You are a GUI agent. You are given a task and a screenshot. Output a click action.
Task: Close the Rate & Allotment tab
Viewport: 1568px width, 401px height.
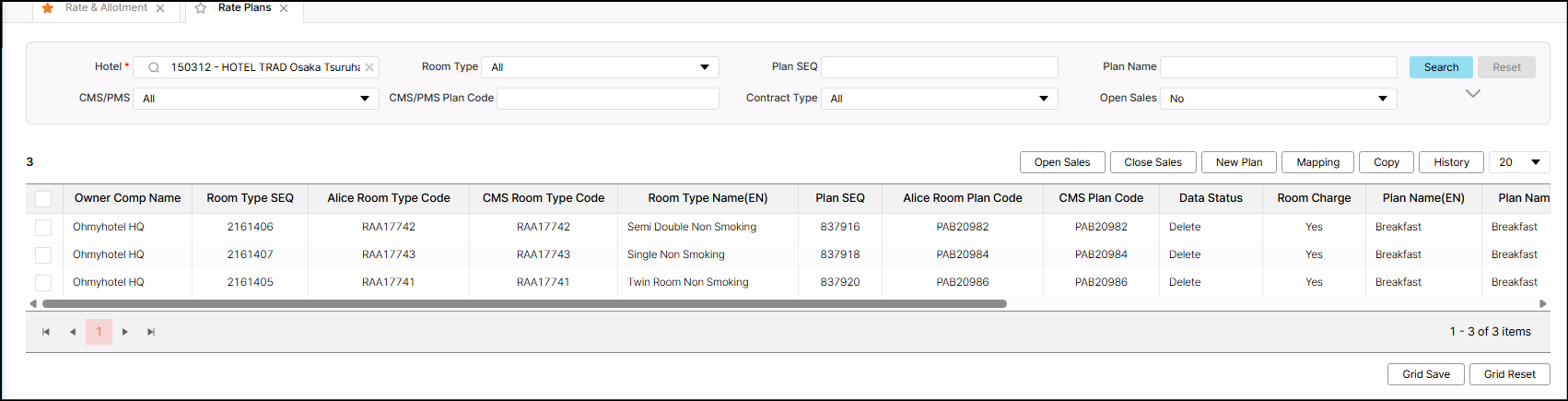pos(160,8)
